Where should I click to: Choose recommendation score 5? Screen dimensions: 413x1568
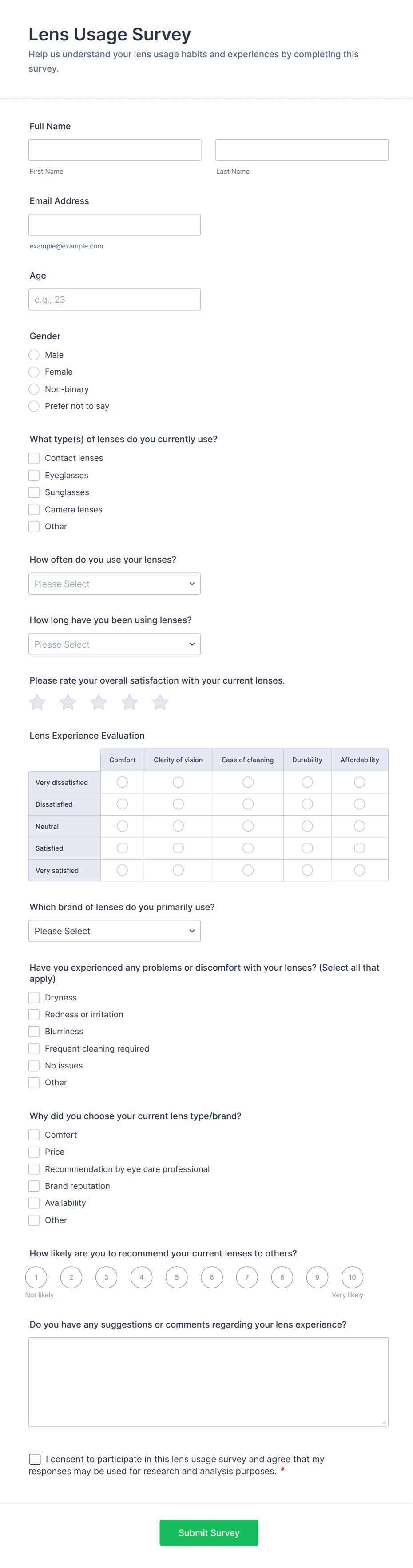(176, 1277)
